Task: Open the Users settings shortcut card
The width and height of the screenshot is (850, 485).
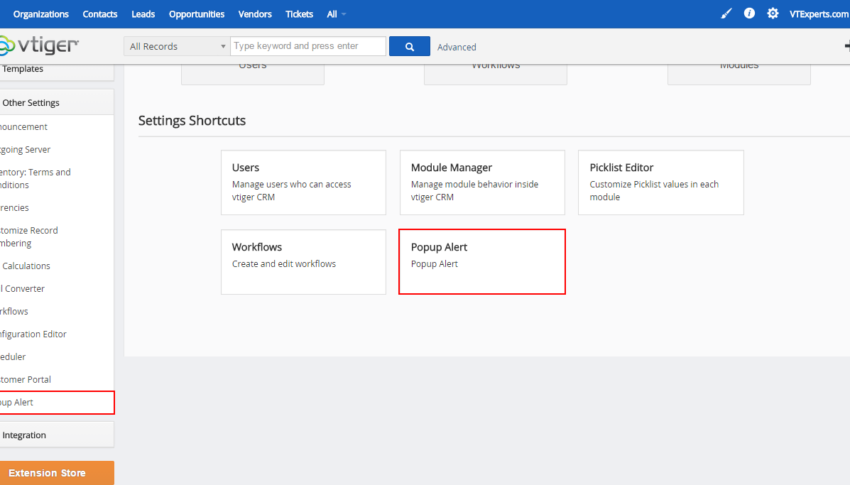Action: point(304,183)
